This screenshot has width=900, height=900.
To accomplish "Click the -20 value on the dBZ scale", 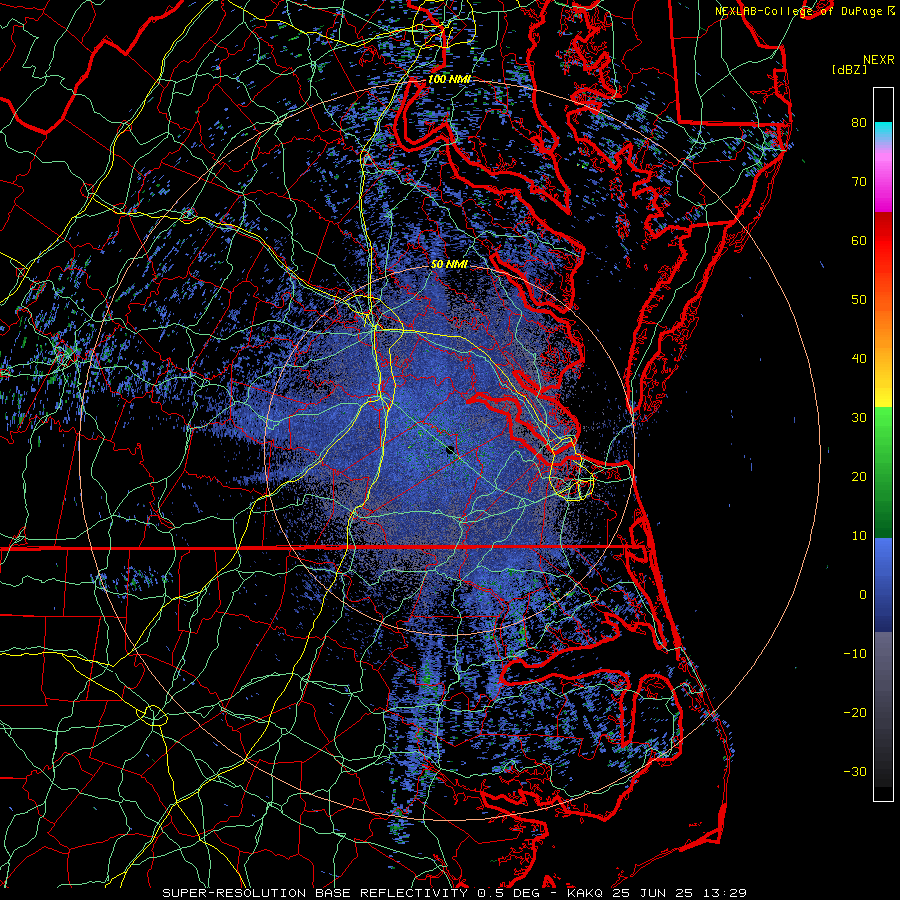I will tap(855, 713).
